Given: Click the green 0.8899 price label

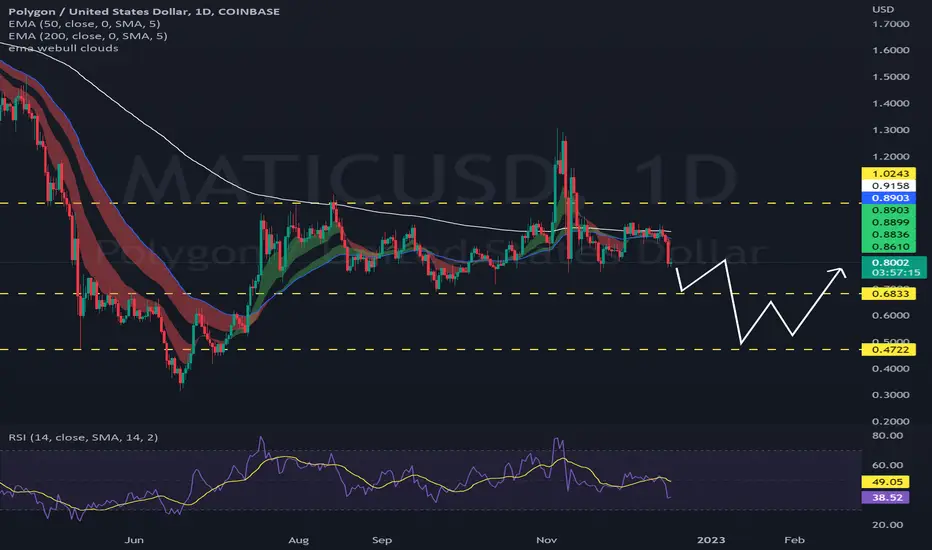Looking at the screenshot, I should point(889,222).
